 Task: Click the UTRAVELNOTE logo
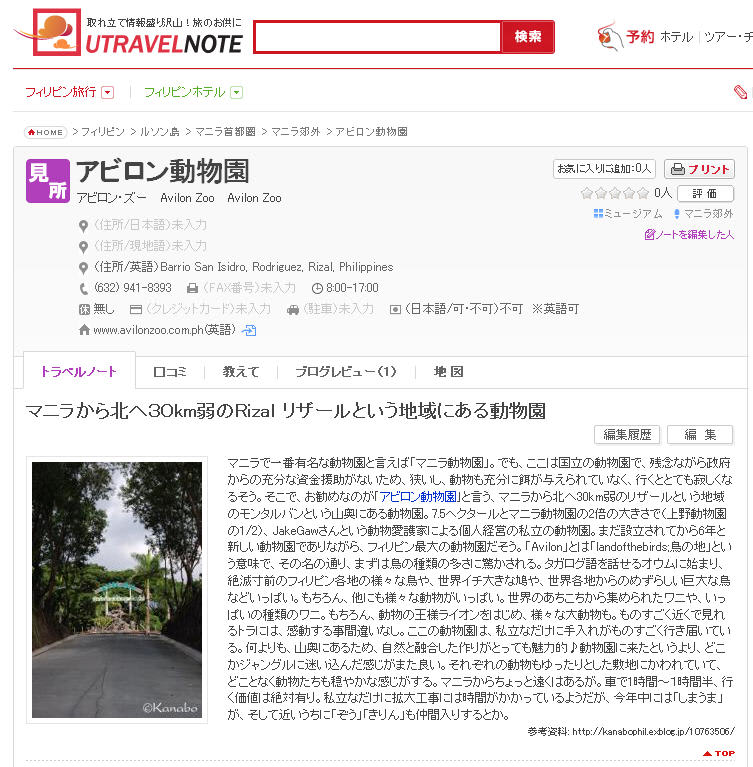coord(130,32)
